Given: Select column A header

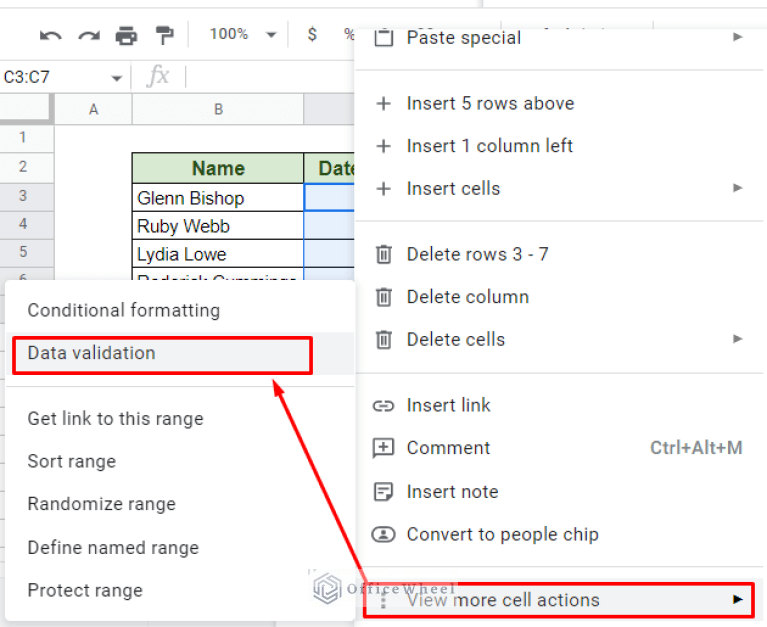Looking at the screenshot, I should 93,109.
